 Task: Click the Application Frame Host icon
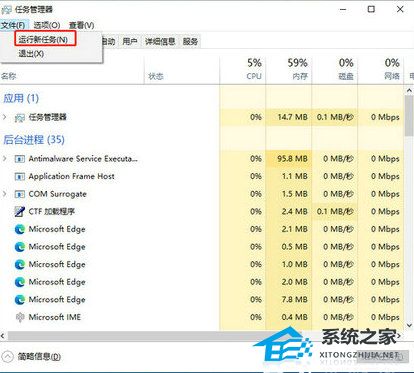click(20, 176)
